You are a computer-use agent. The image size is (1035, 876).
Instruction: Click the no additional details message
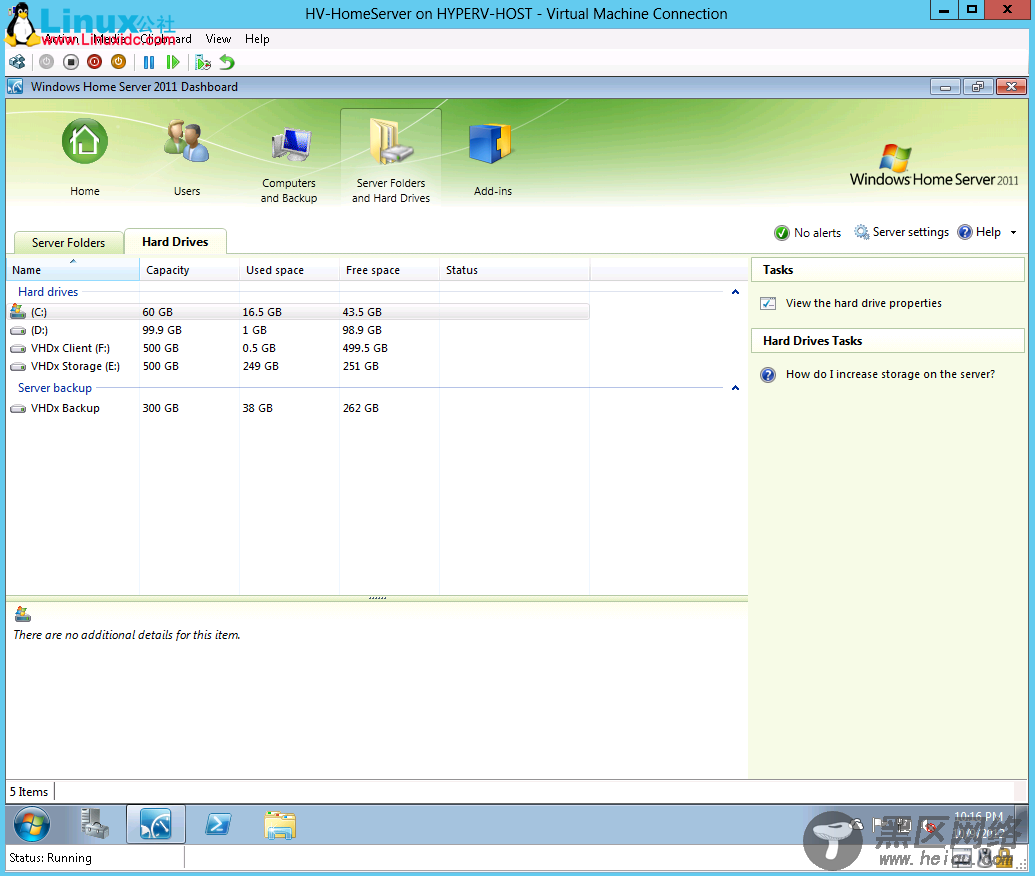(127, 634)
